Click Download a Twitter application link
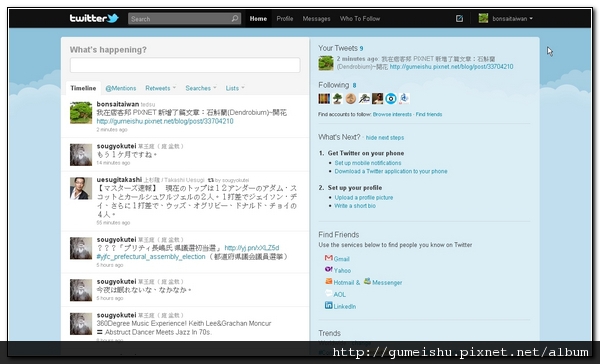This screenshot has height=364, width=600. click(x=391, y=171)
